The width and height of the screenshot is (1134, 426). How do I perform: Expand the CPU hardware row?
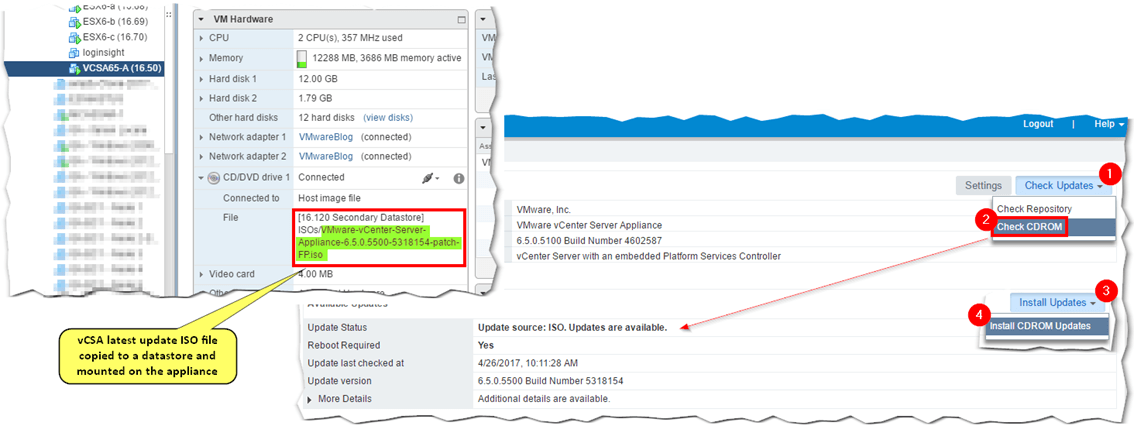(201, 38)
